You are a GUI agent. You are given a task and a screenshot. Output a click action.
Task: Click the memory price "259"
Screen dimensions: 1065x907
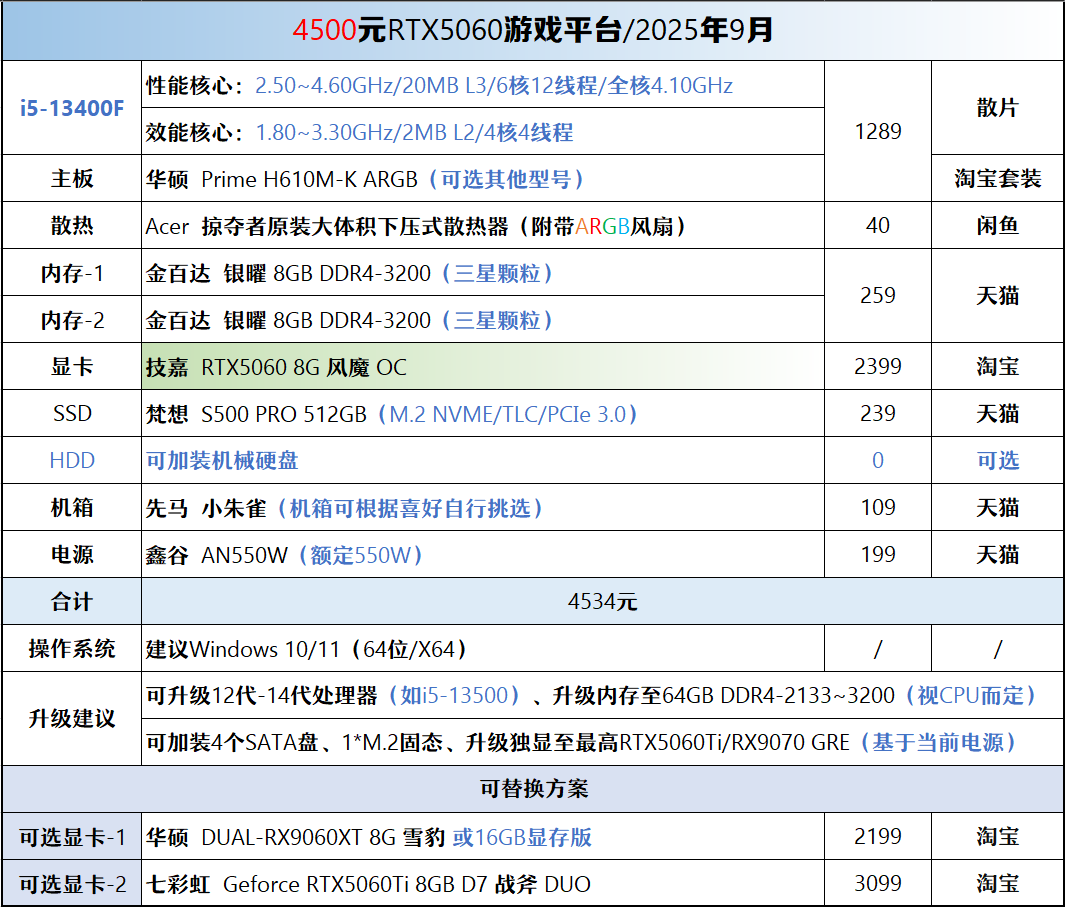878,296
